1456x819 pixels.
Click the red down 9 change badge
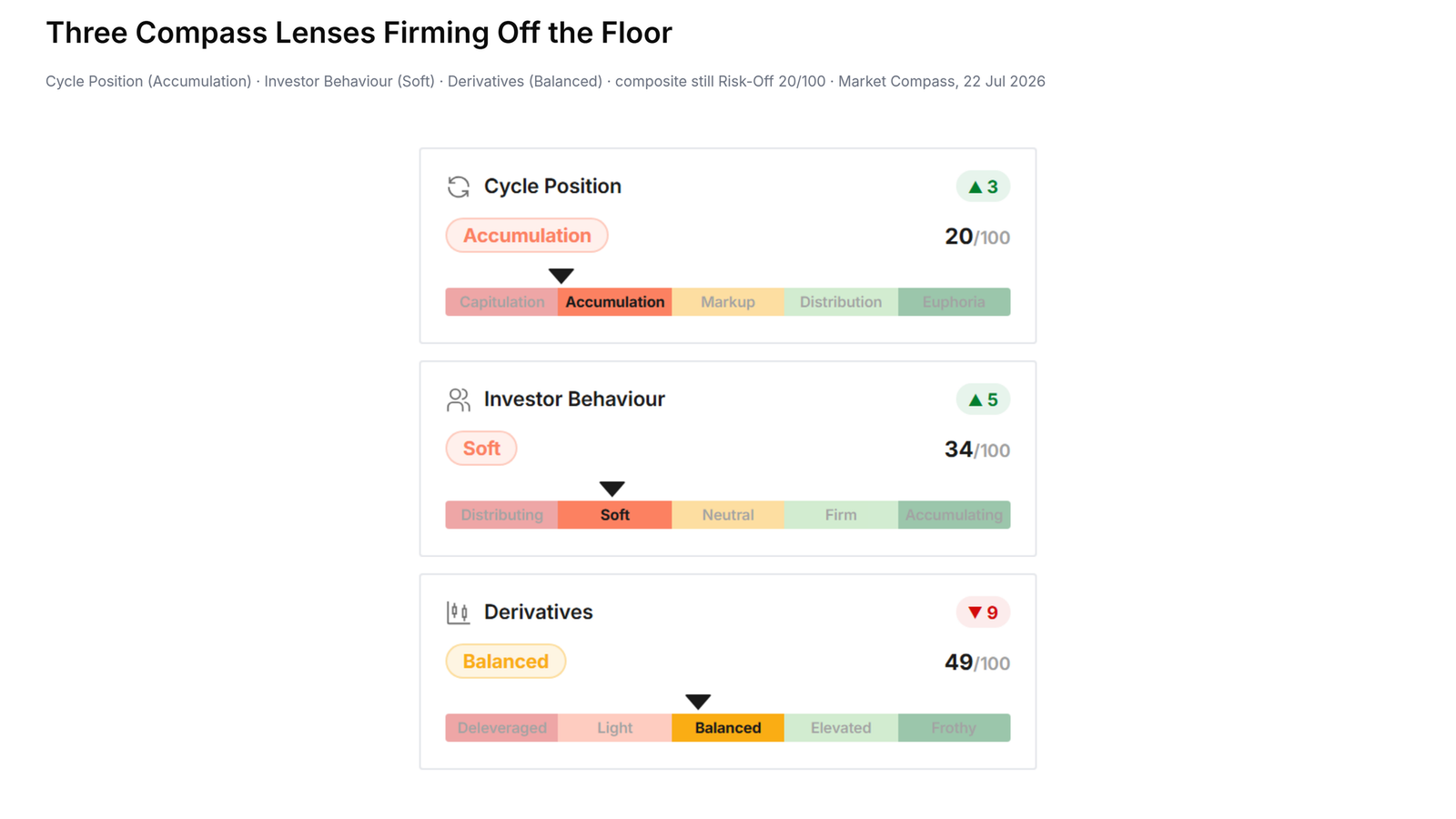pyautogui.click(x=983, y=612)
